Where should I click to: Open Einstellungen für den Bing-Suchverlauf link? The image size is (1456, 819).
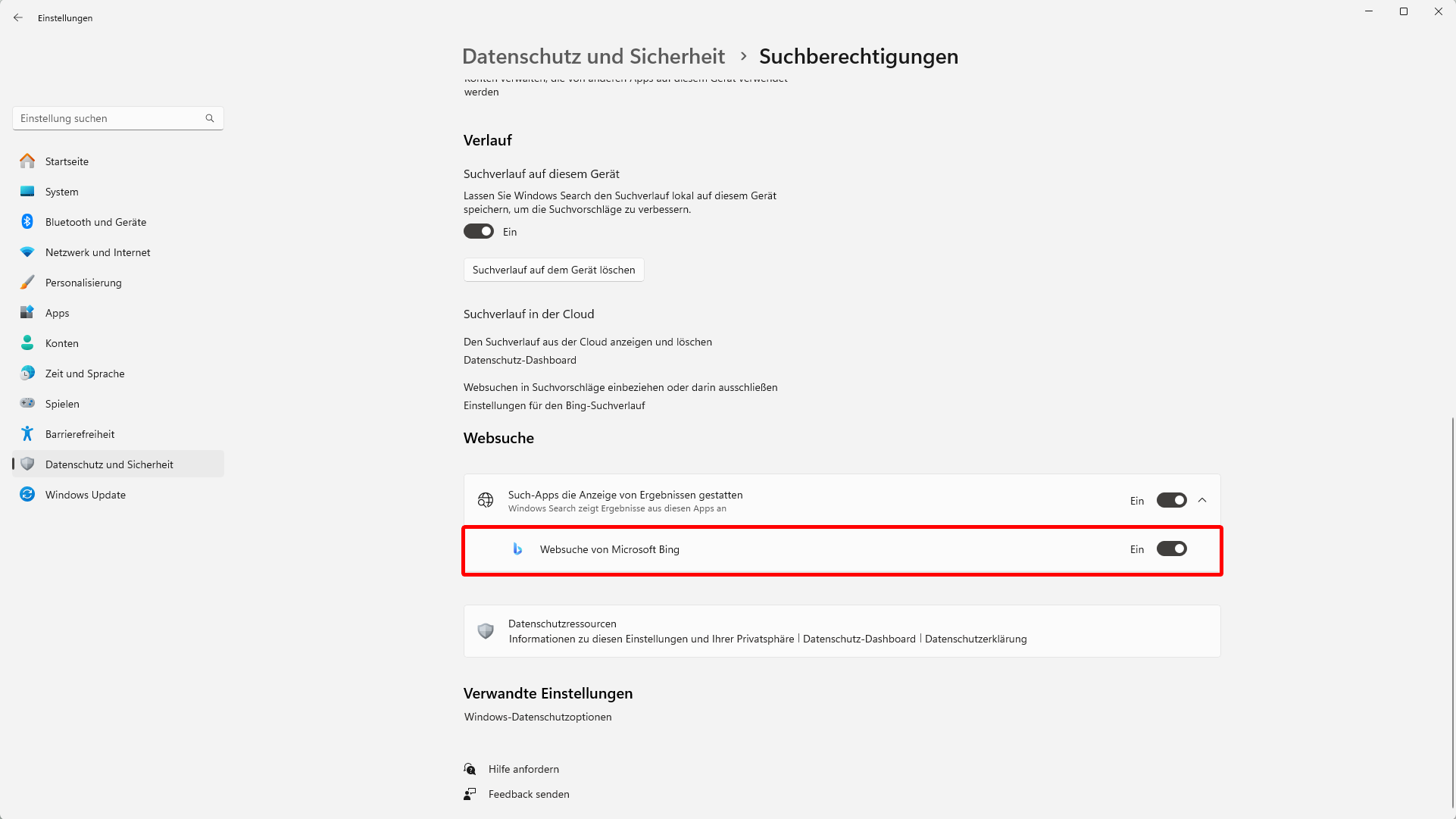[x=555, y=406]
